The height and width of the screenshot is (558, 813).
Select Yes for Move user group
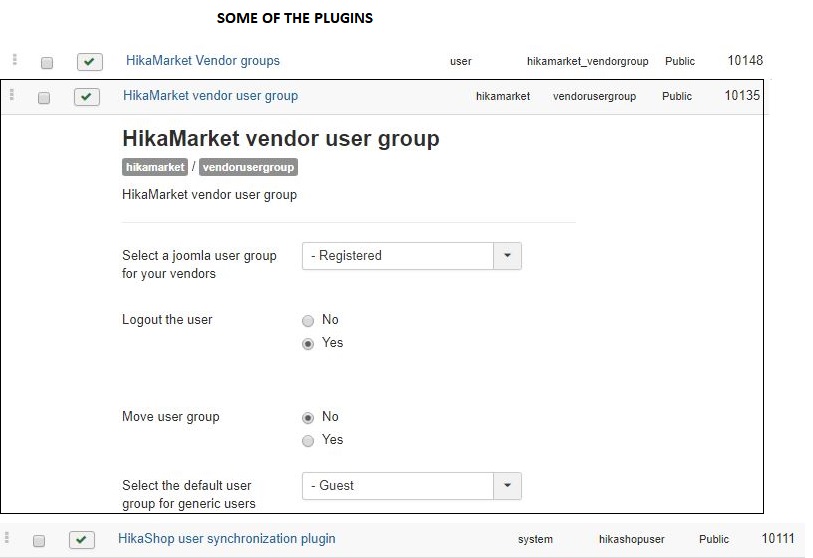coord(308,441)
